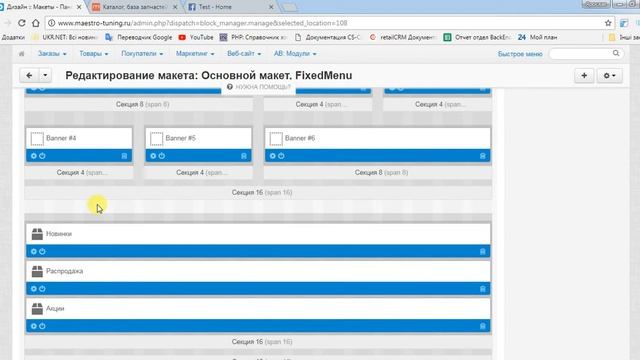Toggle power icon of Новинки block
Viewport: 640px width, 360px height.
pyautogui.click(x=42, y=251)
